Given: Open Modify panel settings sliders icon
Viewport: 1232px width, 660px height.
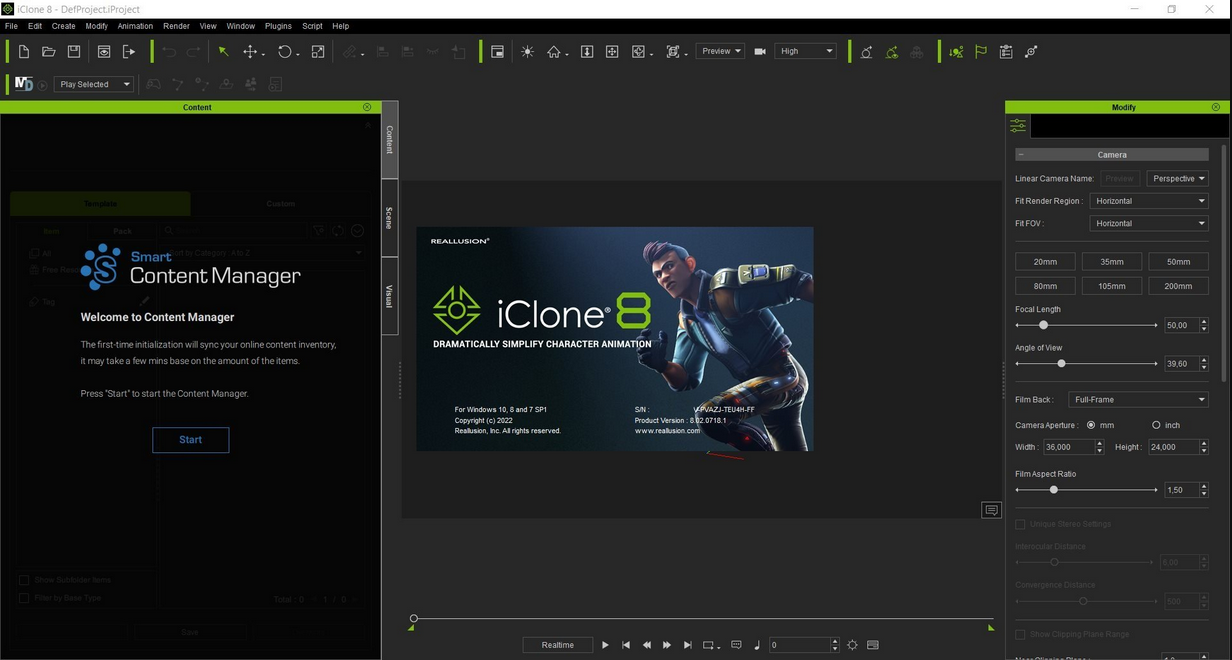Looking at the screenshot, I should pos(1018,126).
